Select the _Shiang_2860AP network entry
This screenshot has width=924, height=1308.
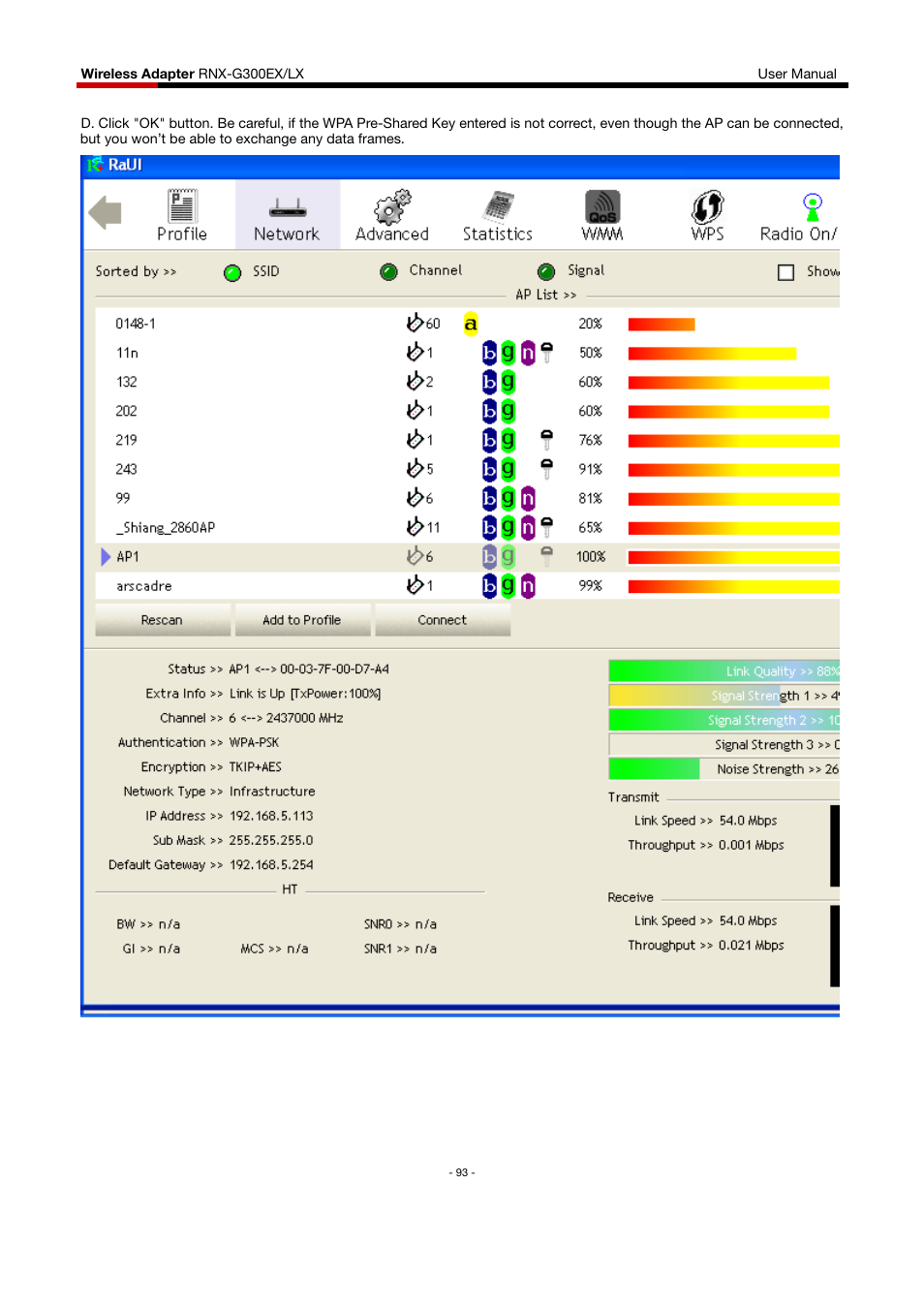[468, 527]
